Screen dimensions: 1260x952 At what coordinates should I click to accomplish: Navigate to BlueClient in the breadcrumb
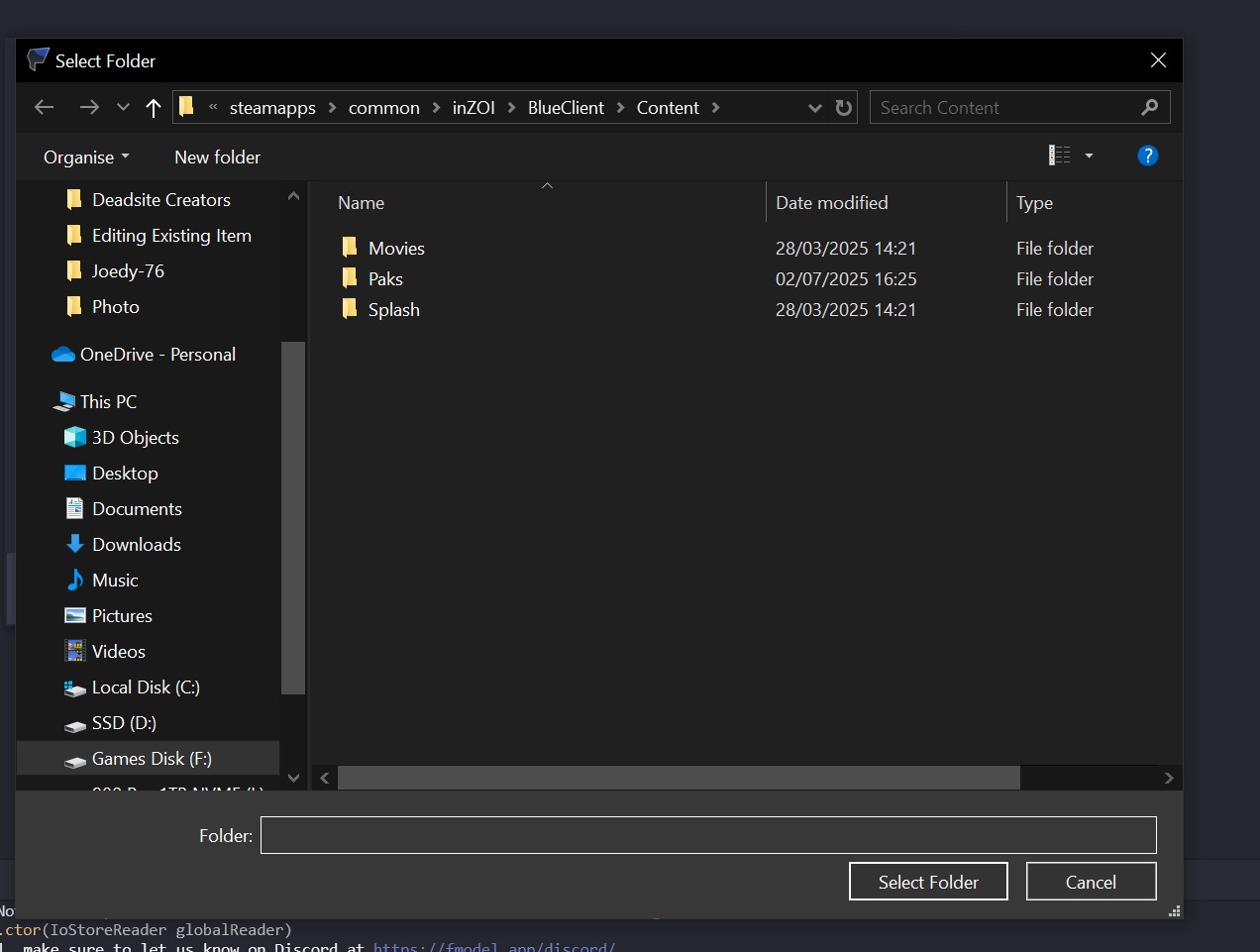coord(566,107)
